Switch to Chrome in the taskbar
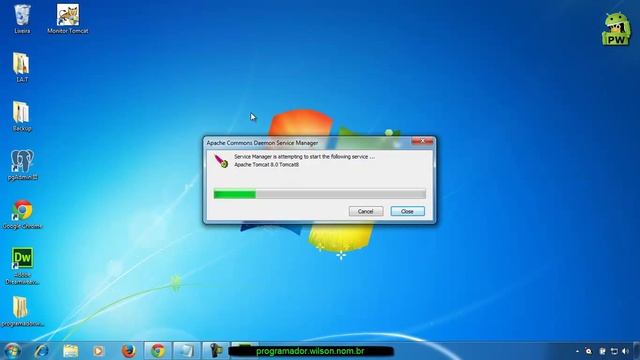Image resolution: width=640 pixels, height=360 pixels. tap(158, 351)
